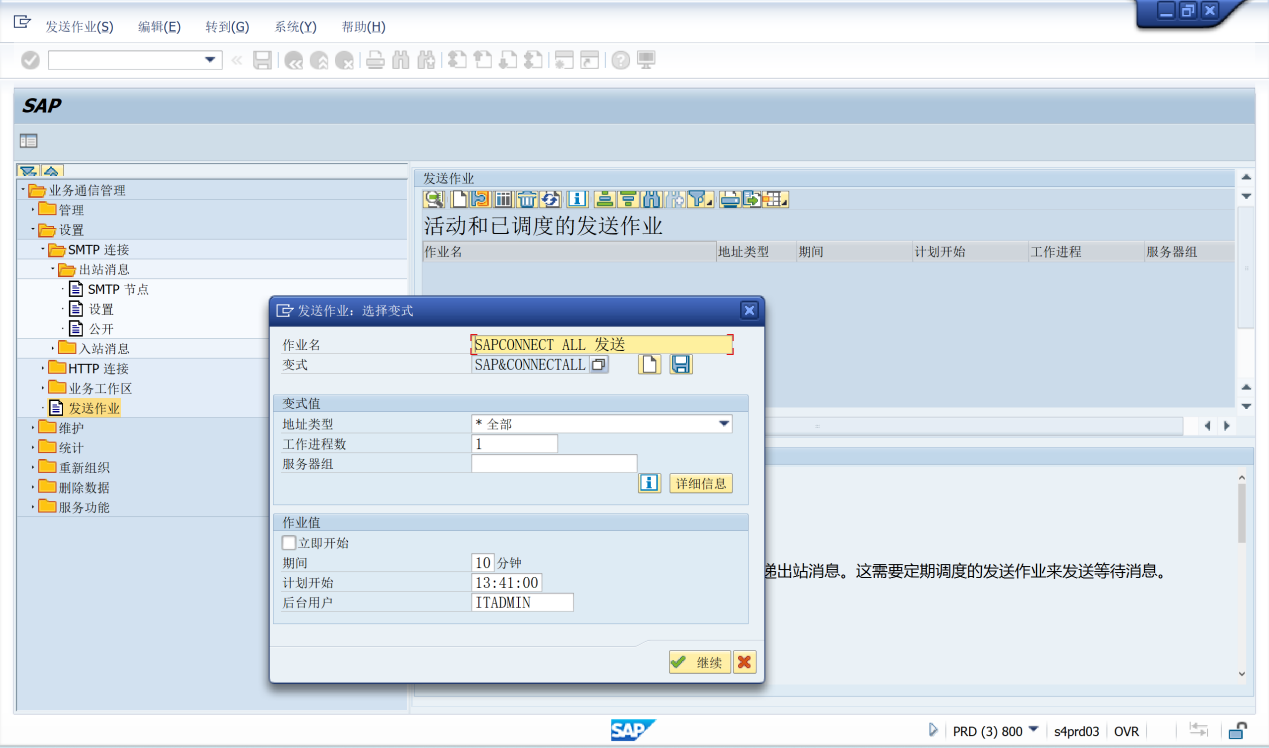Click the 期间 minutes field
Image resolution: width=1269 pixels, height=748 pixels.
(x=483, y=562)
